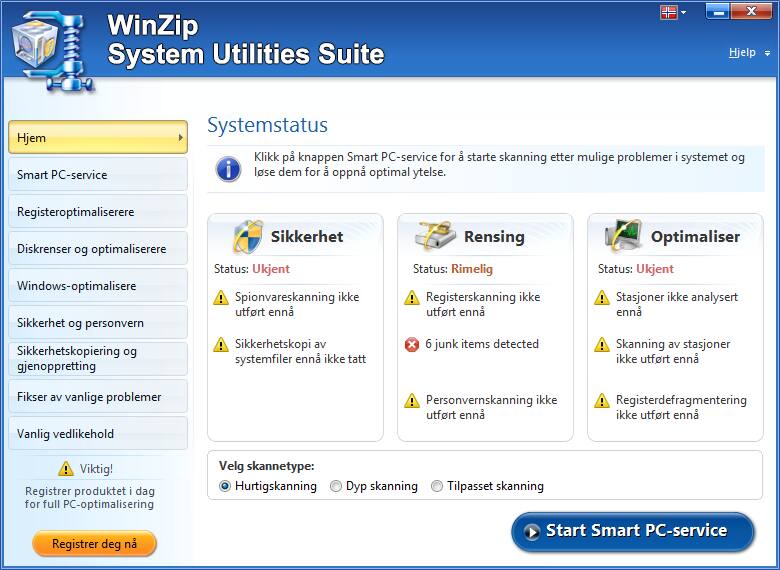Click the Optimaliser monitor icon
The height and width of the screenshot is (570, 780).
624,237
